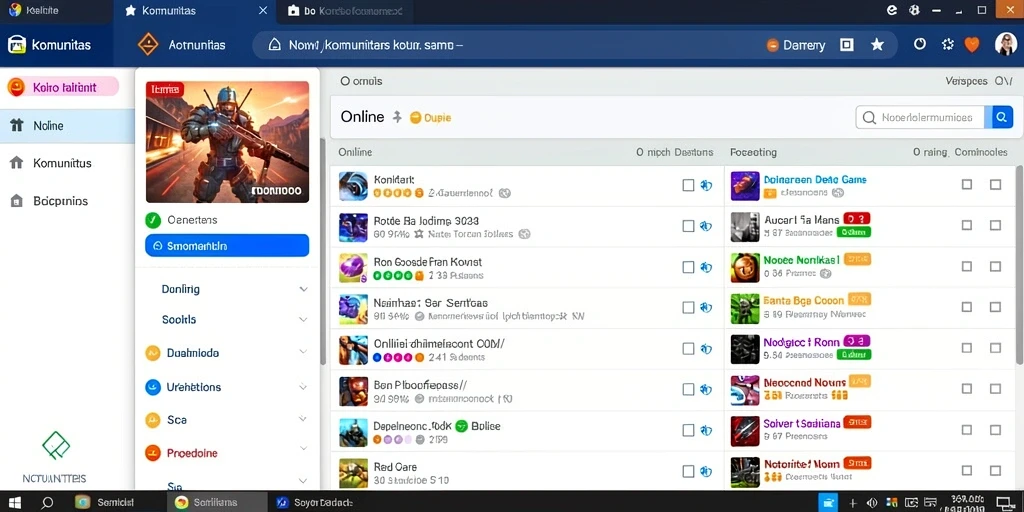Click the pin icon next to Online heading
The width and height of the screenshot is (1024, 512).
396,117
